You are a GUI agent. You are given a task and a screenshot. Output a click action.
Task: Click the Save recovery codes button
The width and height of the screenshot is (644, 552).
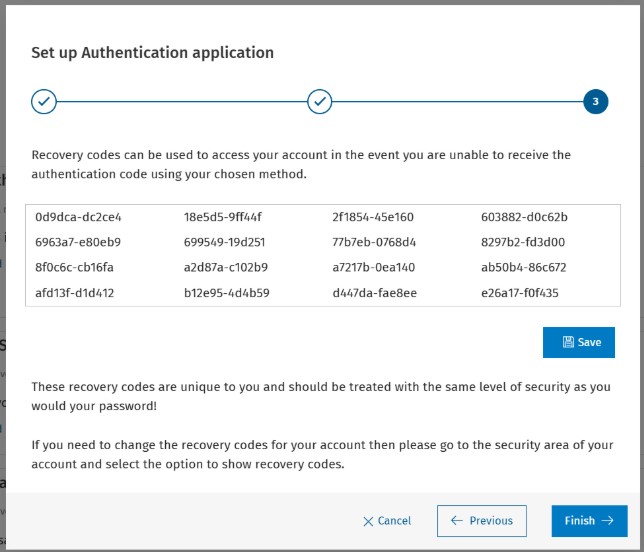pyautogui.click(x=578, y=342)
